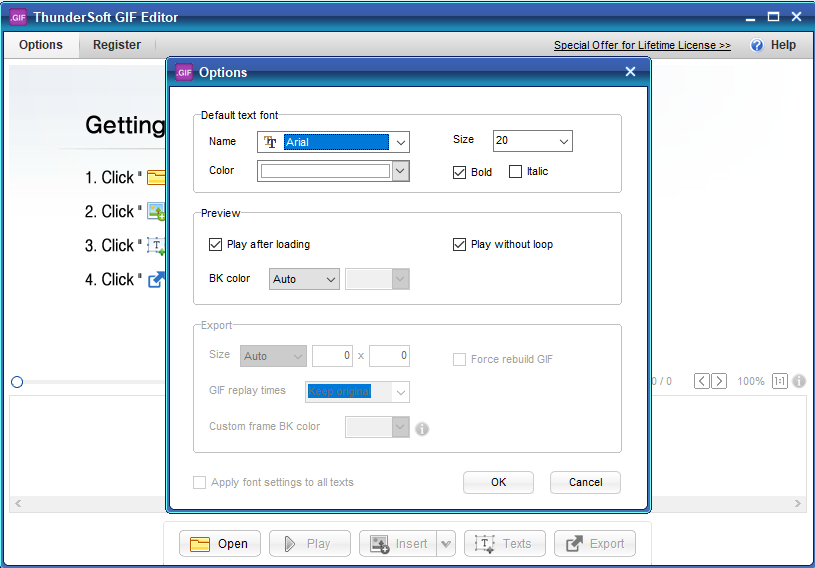Toggle Play without loop checkbox
The width and height of the screenshot is (815, 568).
point(459,244)
